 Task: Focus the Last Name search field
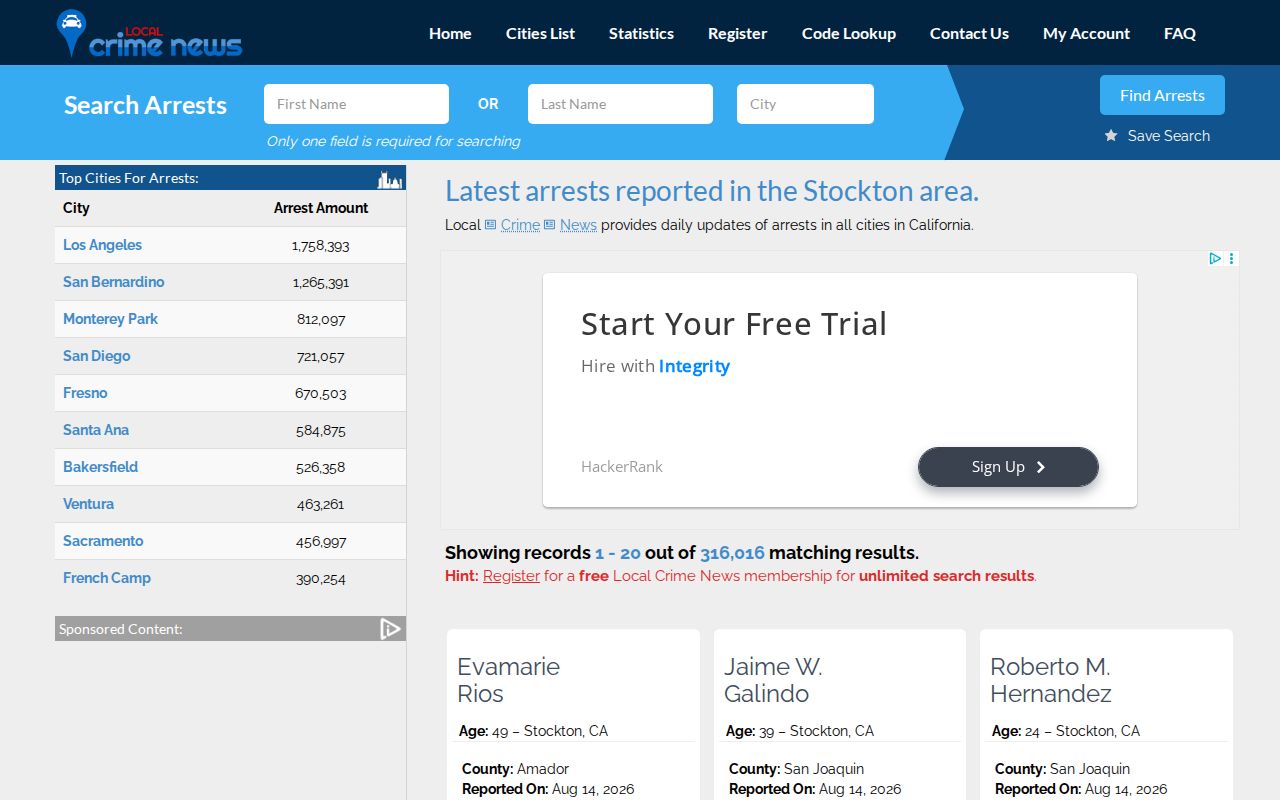[620, 104]
